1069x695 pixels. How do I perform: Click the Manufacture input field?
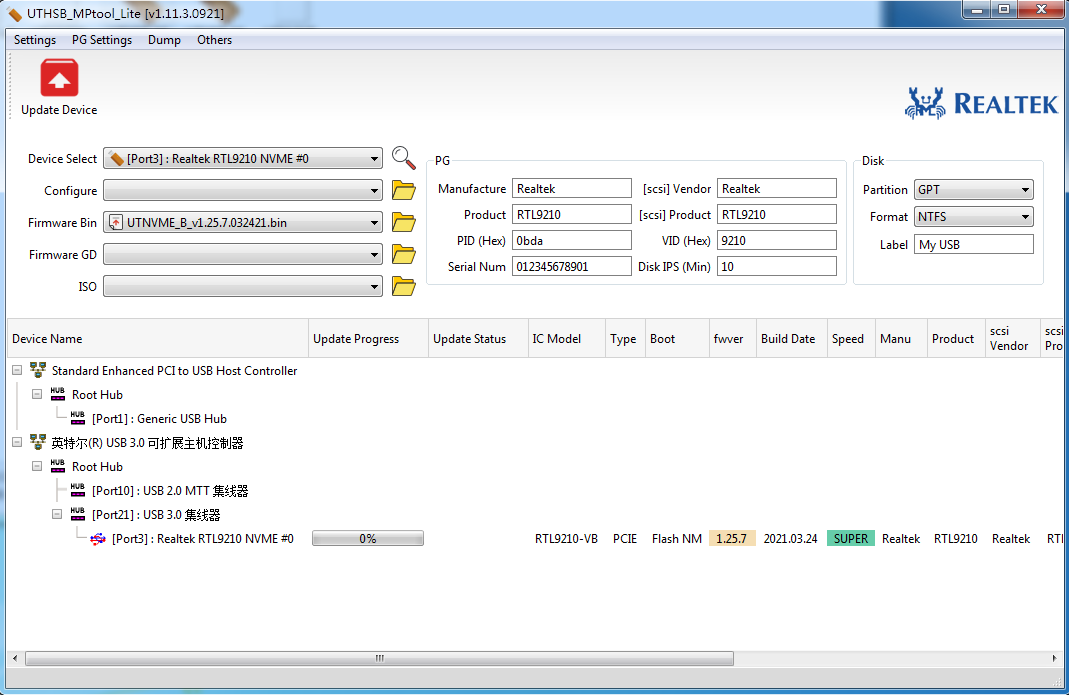click(x=572, y=189)
